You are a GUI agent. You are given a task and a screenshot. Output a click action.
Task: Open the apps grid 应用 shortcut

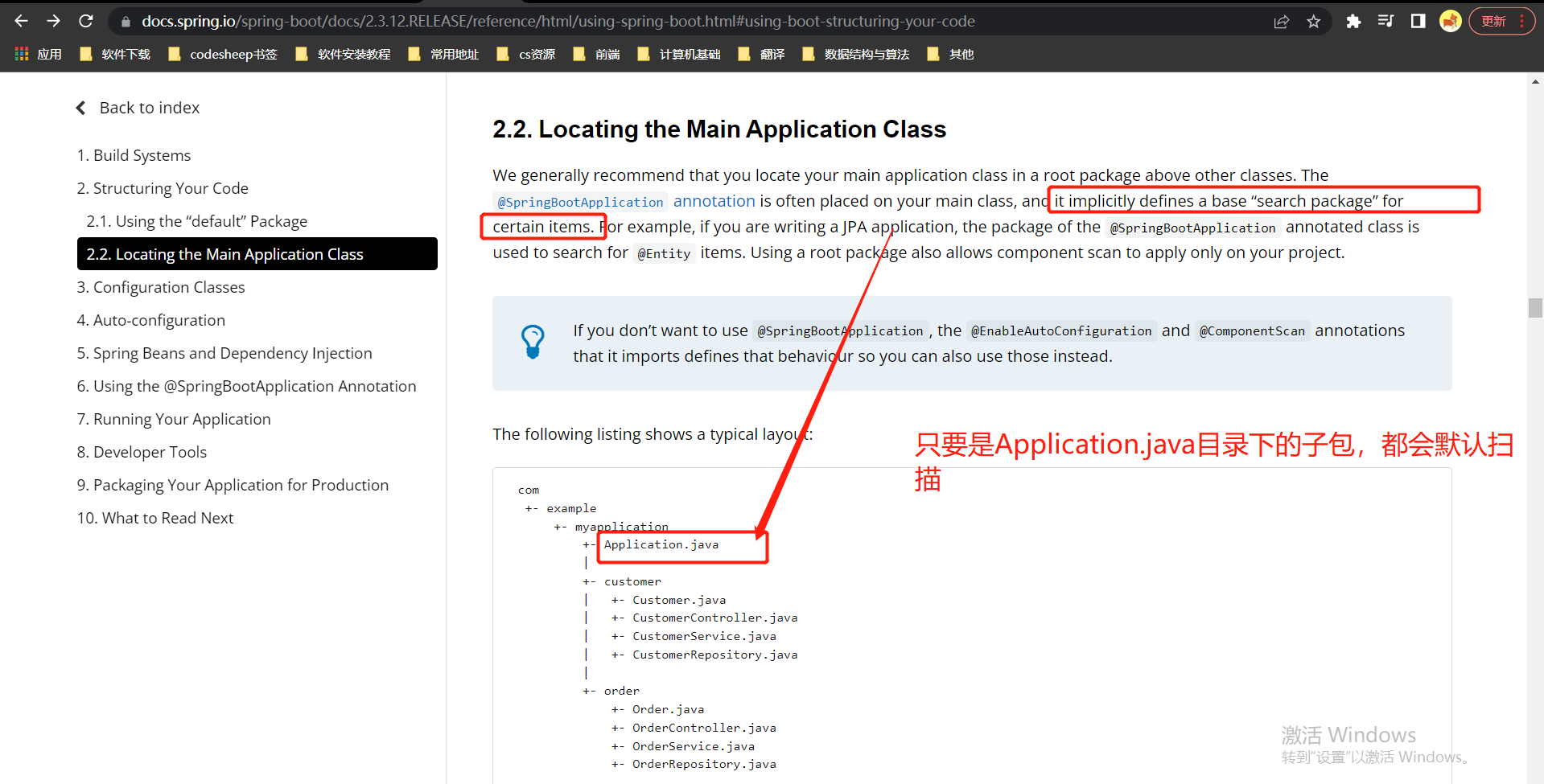click(x=39, y=54)
